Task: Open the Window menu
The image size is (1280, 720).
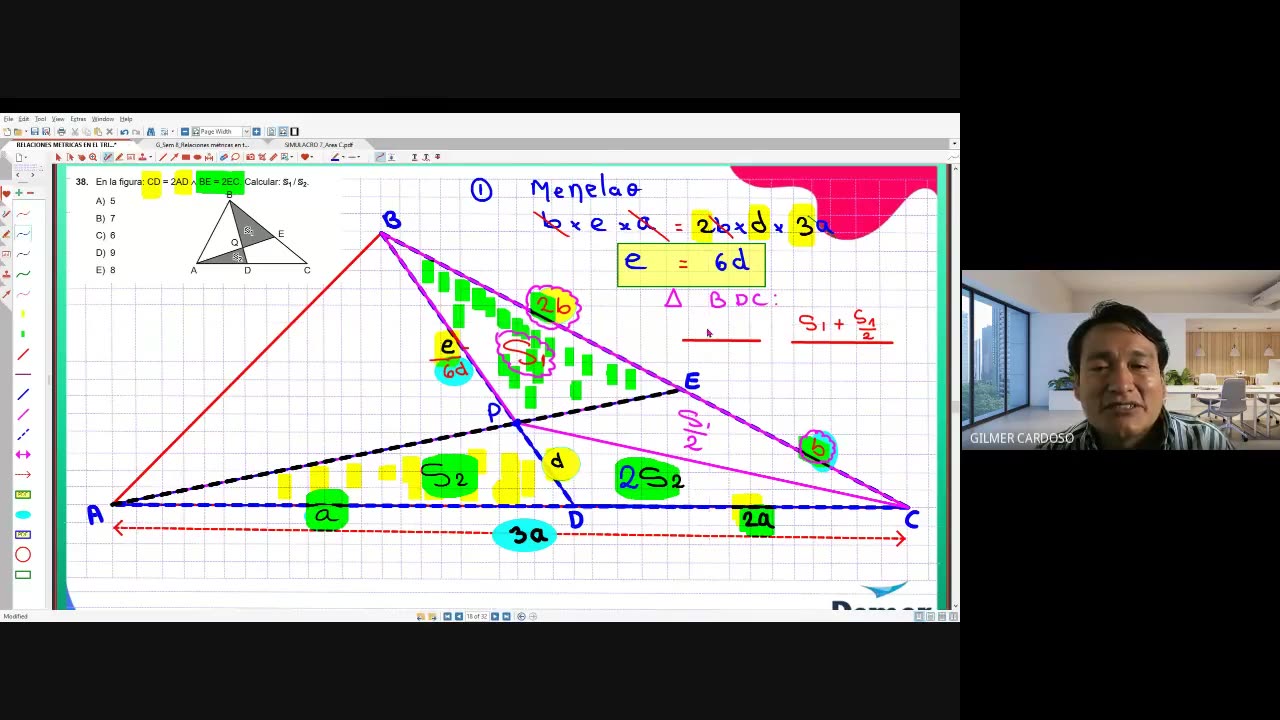Action: click(103, 119)
